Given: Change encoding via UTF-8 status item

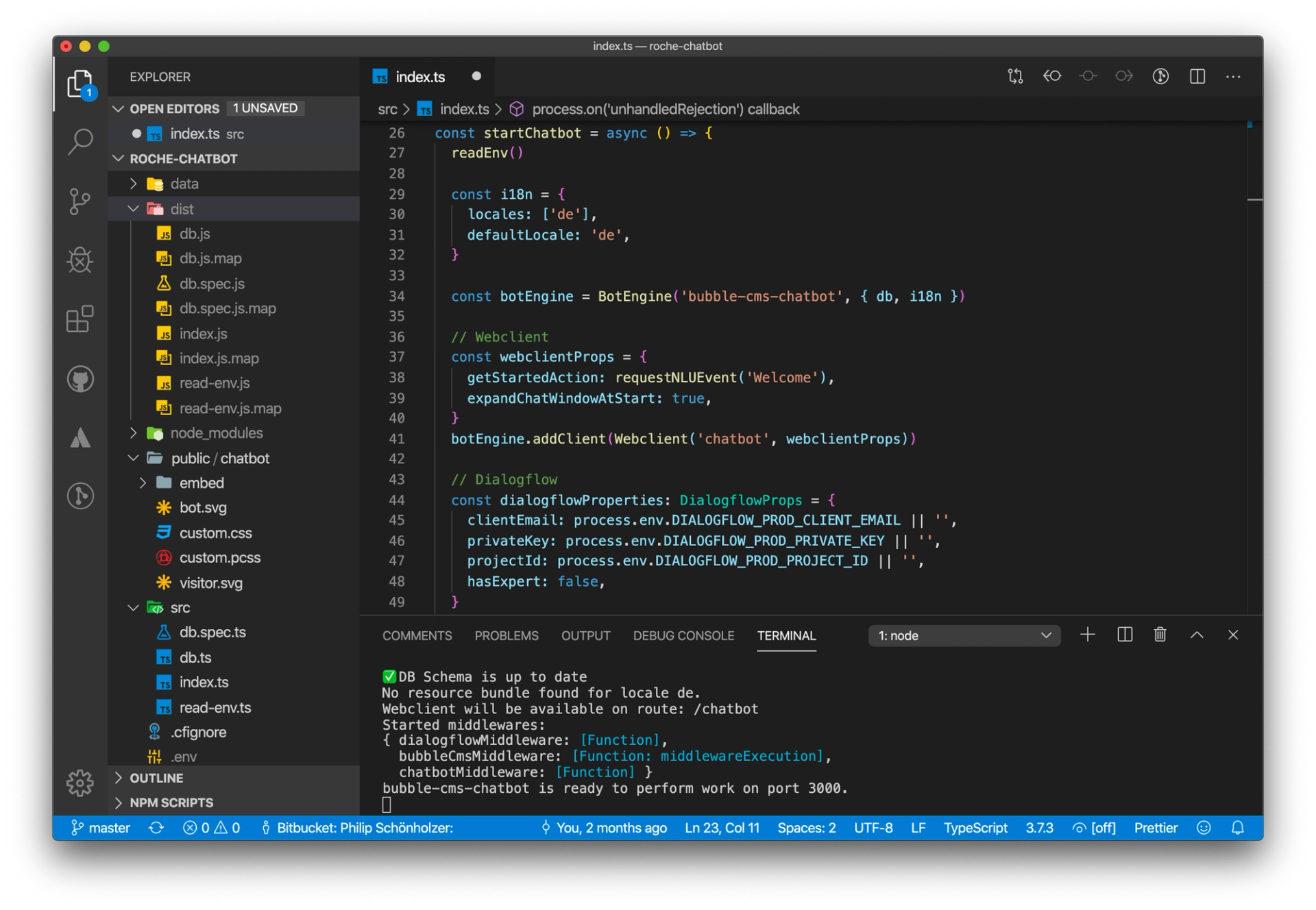Looking at the screenshot, I should 873,828.
